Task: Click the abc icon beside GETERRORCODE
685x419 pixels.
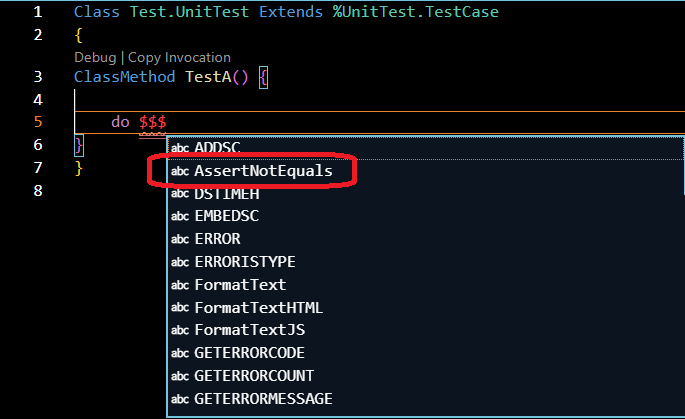Action: coord(180,353)
